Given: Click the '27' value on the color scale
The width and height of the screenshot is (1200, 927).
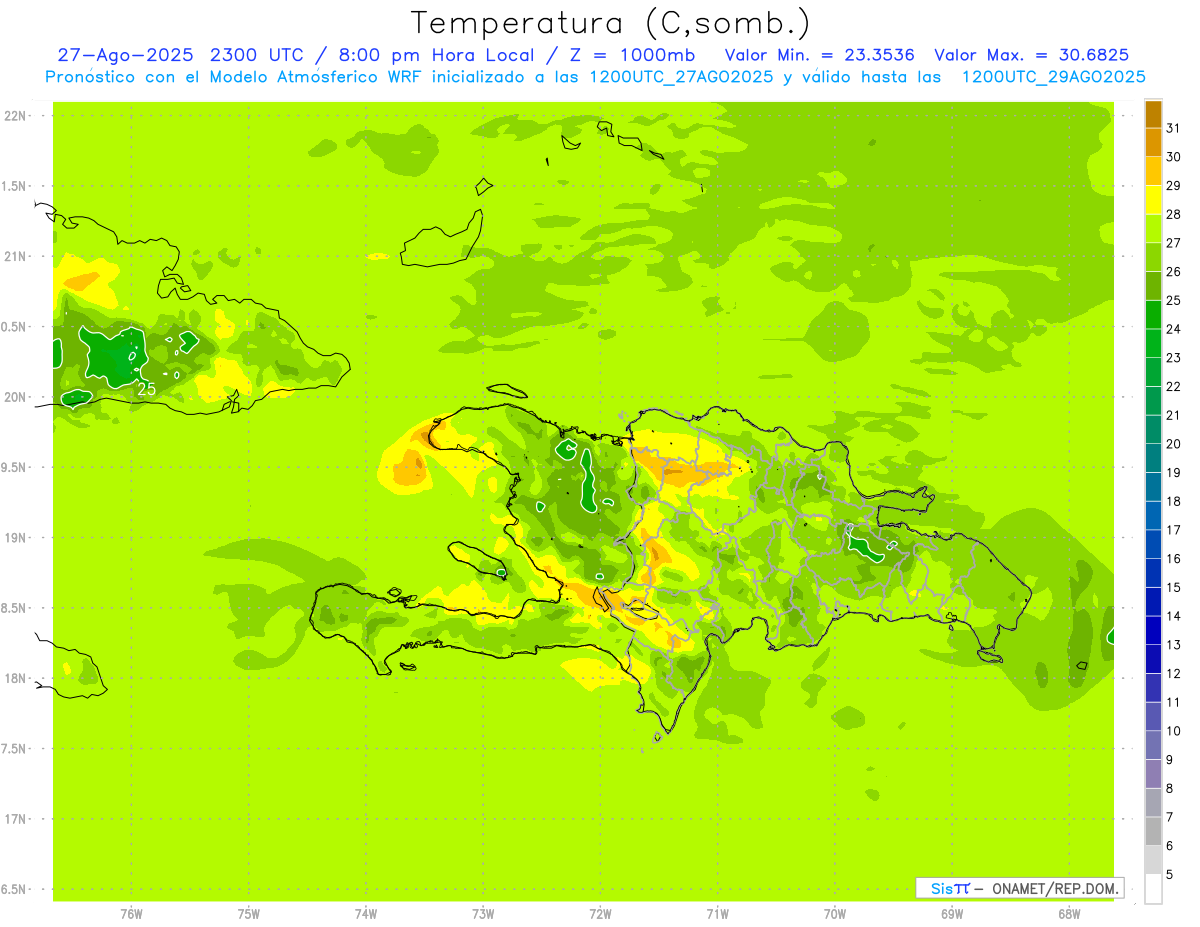Looking at the screenshot, I should click(1174, 242).
